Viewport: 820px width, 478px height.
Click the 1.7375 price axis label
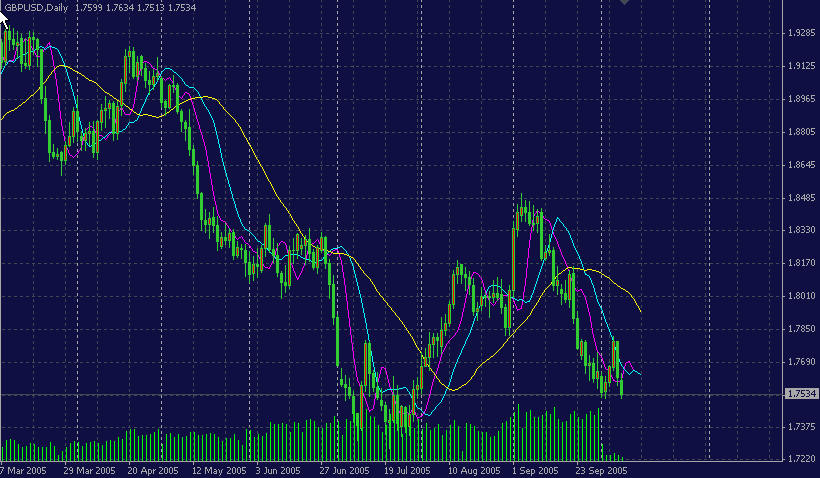coord(802,427)
